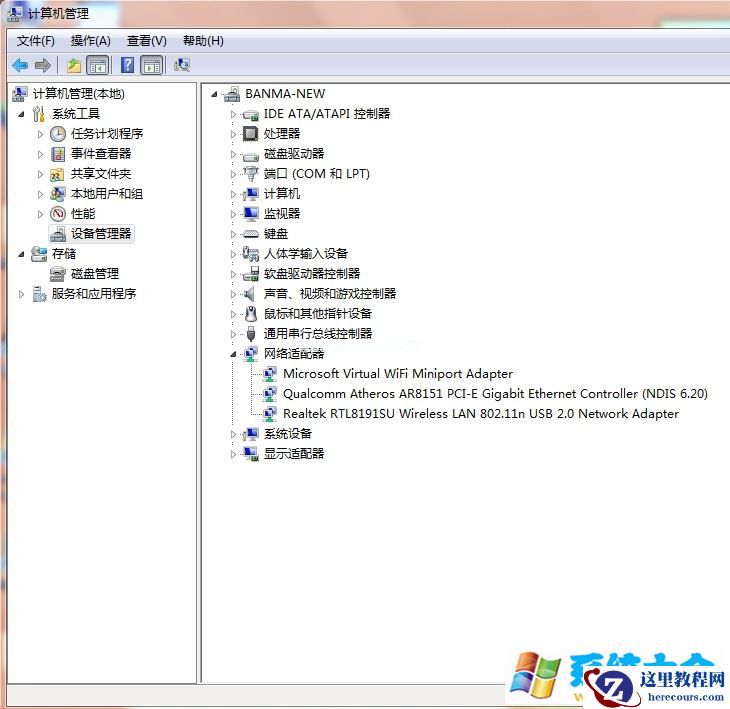This screenshot has height=709, width=730.
Task: Expand the 计算机 category arrow
Action: 233,194
